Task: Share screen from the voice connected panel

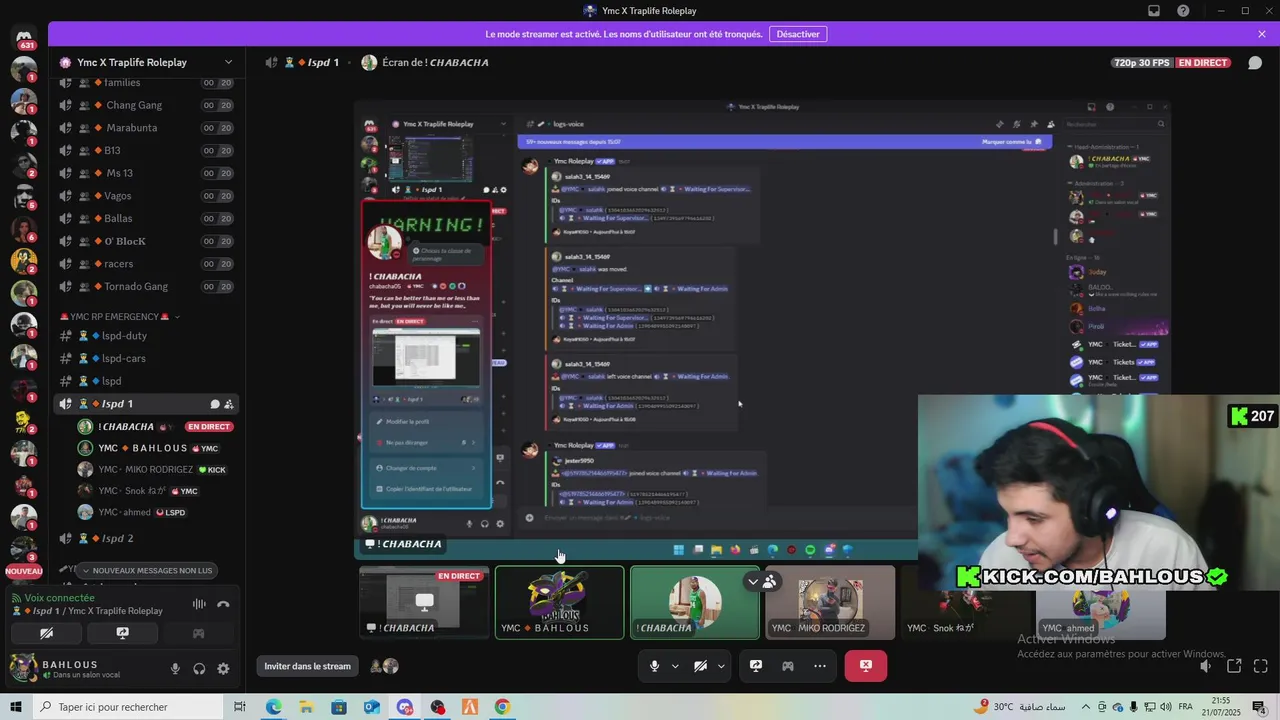Action: point(122,633)
